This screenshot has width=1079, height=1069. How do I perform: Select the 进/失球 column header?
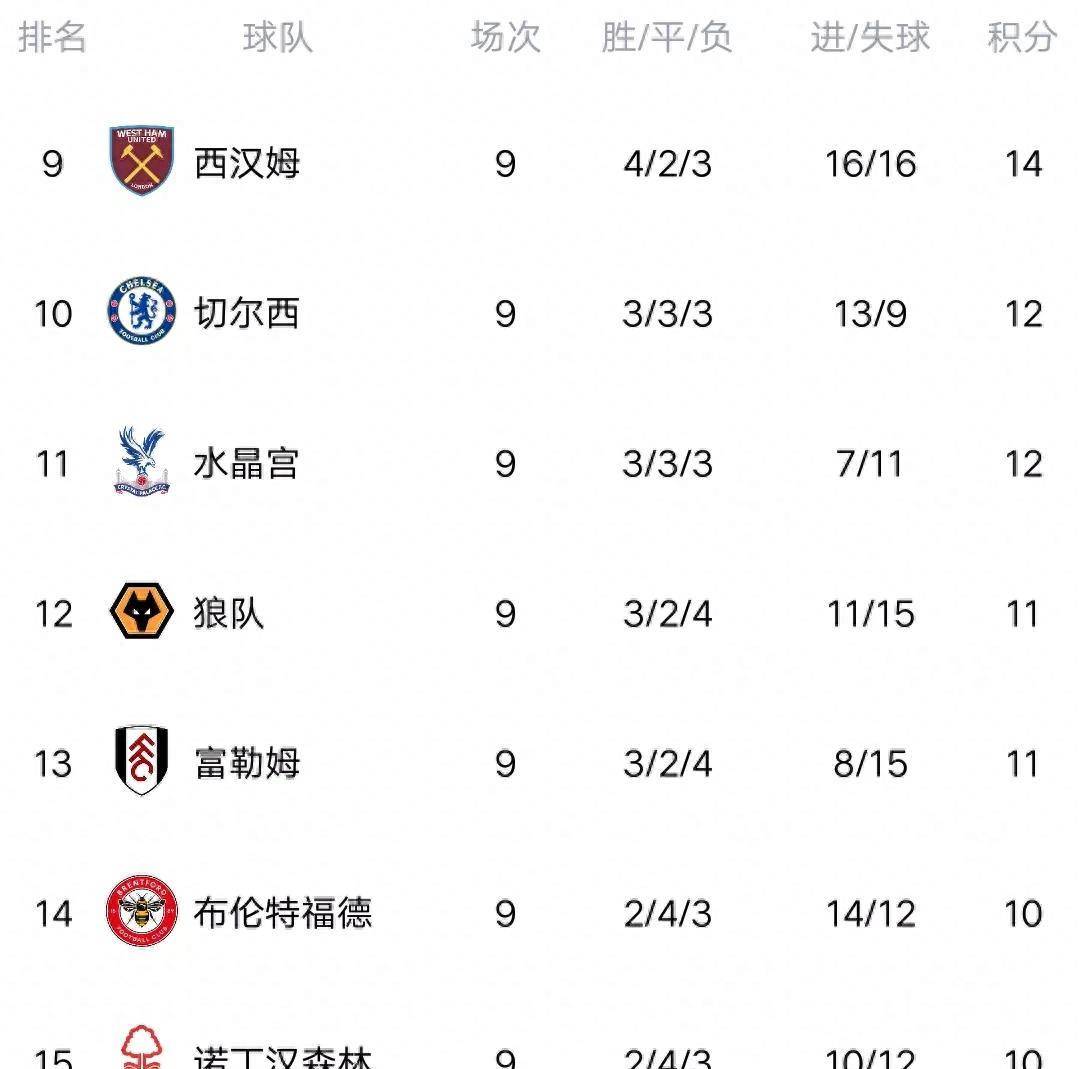(870, 37)
